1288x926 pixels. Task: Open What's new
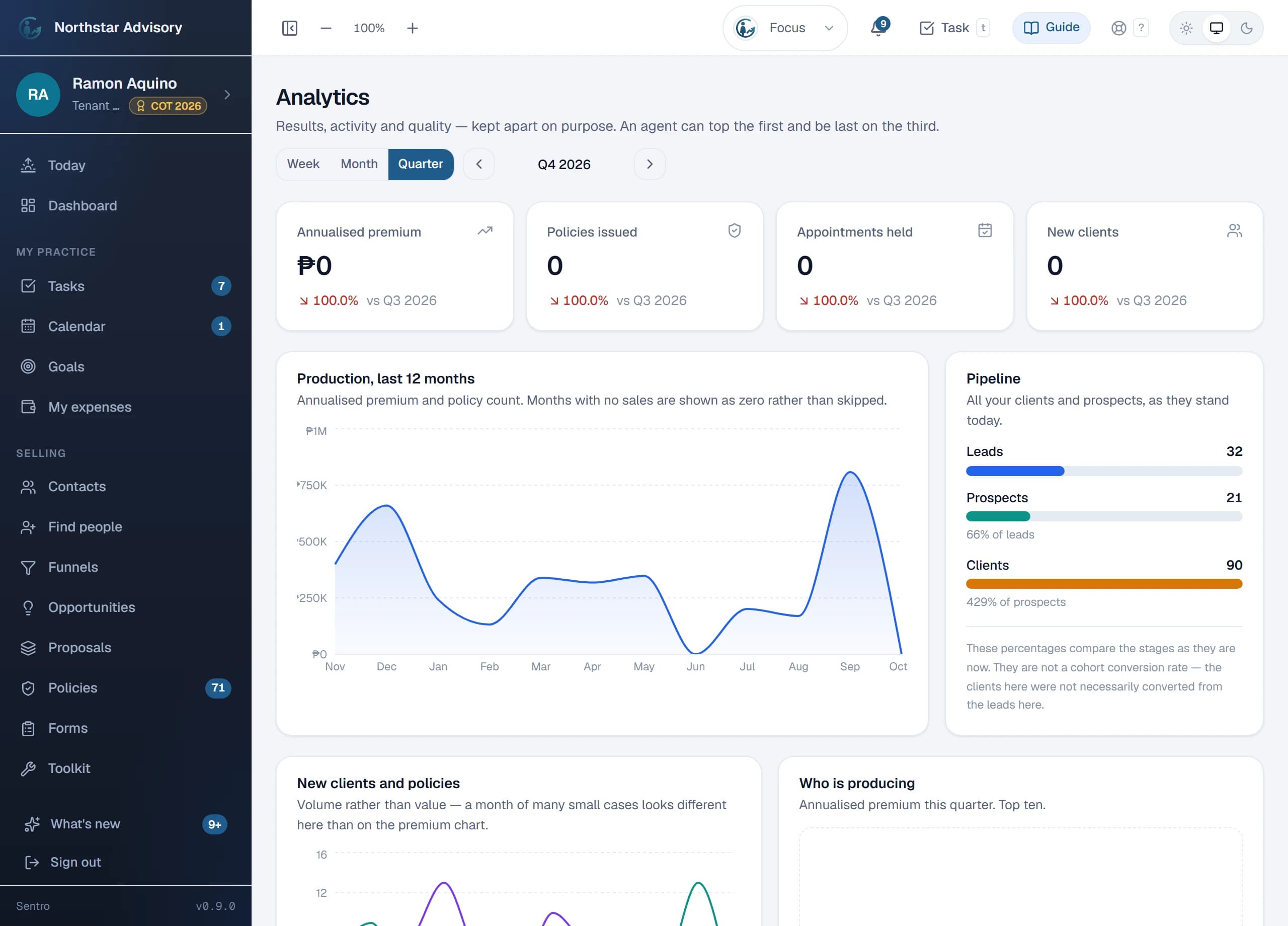(125, 824)
